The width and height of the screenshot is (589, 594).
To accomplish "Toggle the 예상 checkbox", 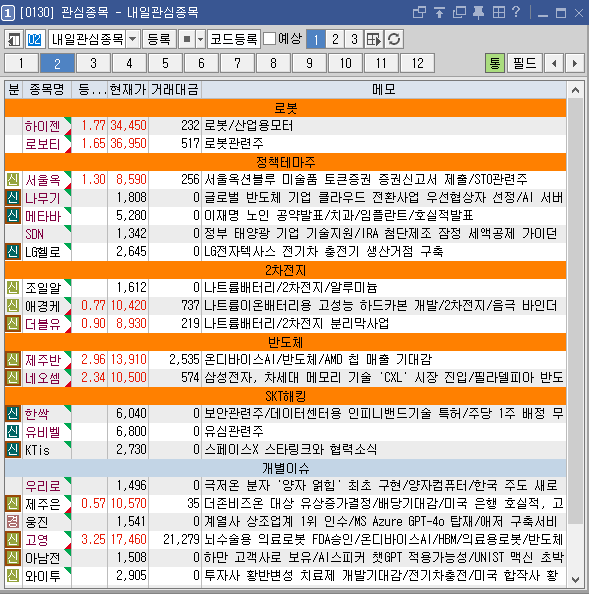I will click(269, 38).
